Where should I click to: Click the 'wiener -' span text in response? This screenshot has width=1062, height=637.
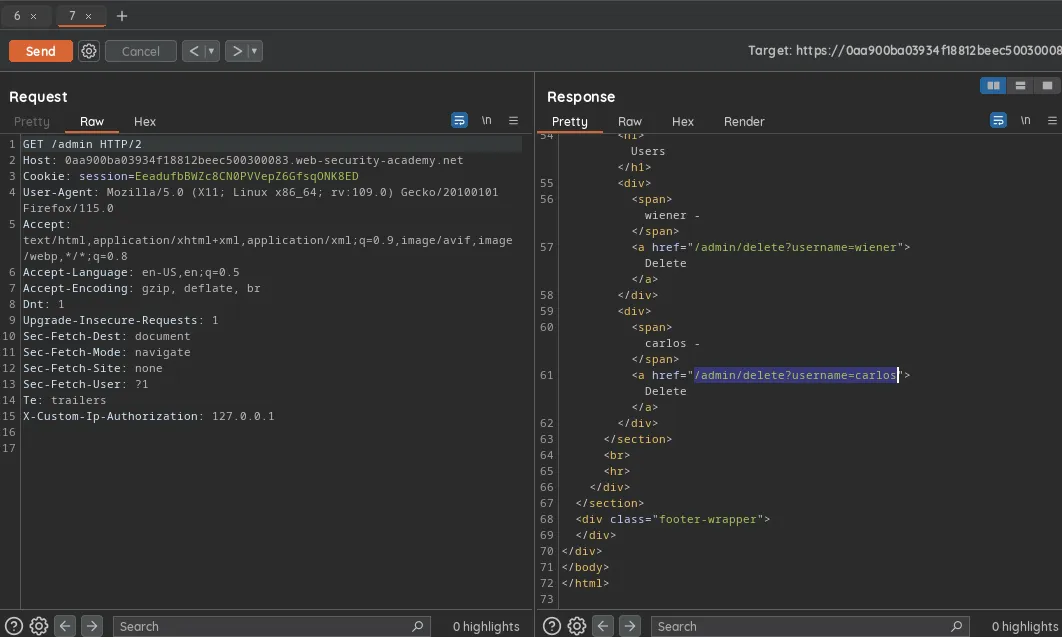[x=672, y=215]
